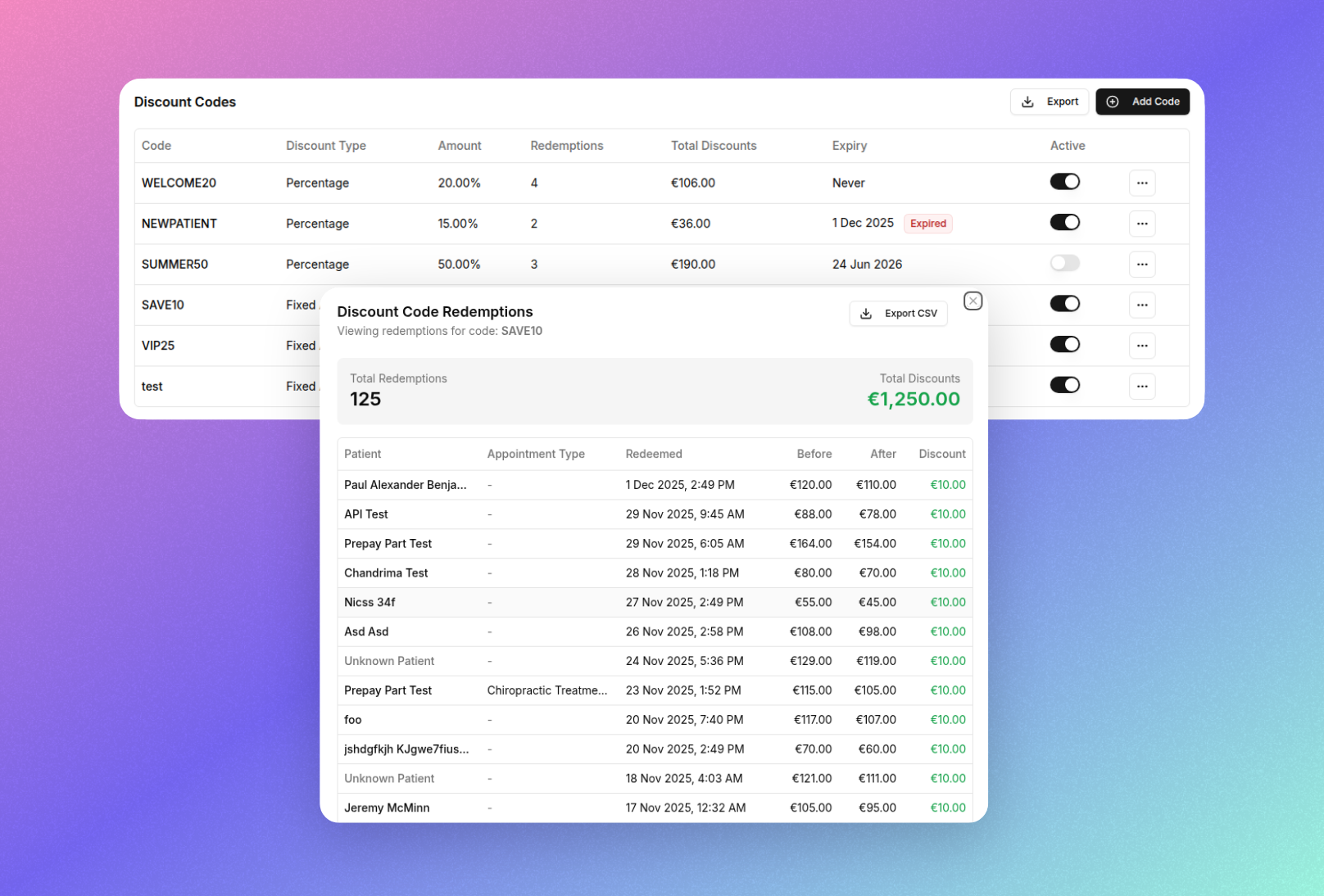Click the Chiropractic Treatment appointment type cell
This screenshot has height=896, width=1324.
click(x=546, y=690)
